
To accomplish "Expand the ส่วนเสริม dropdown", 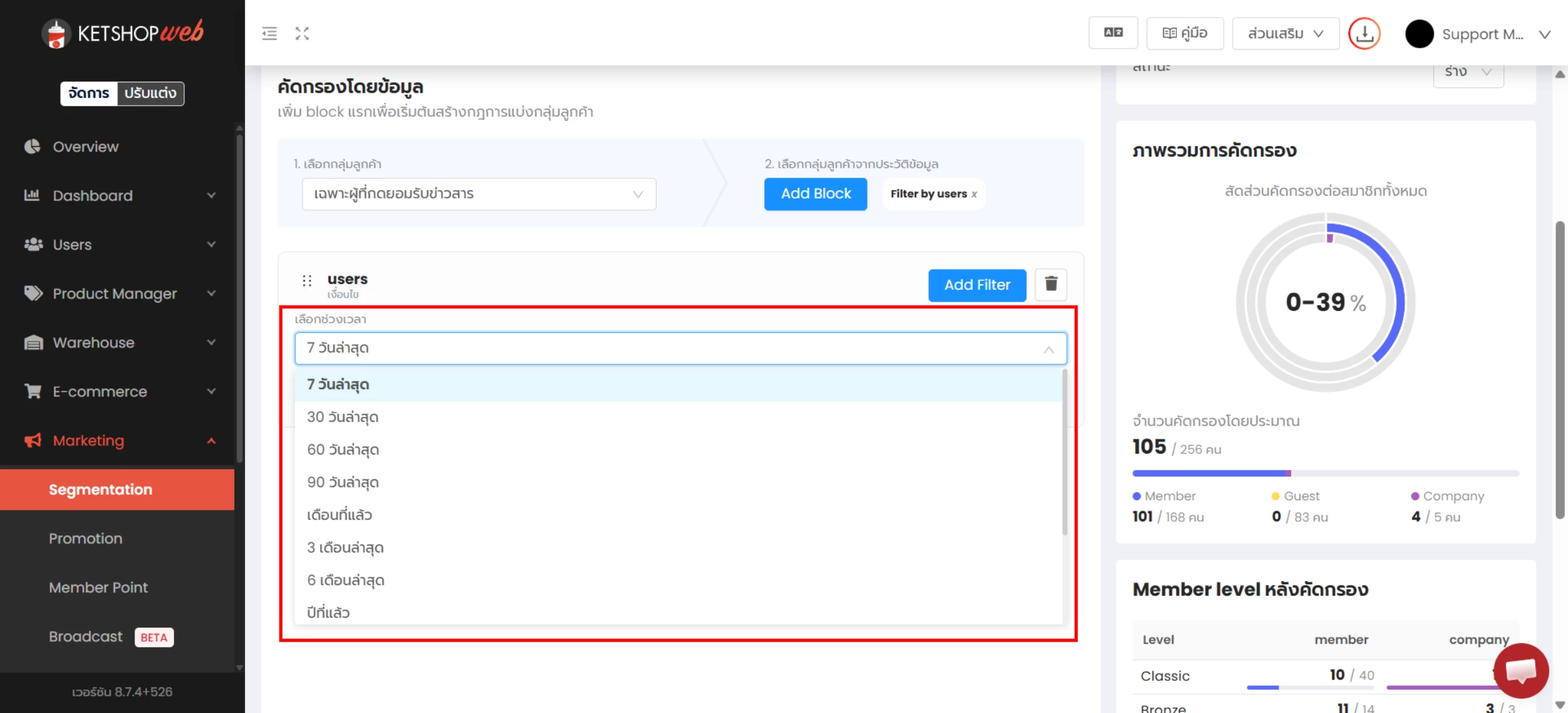I will pos(1285,33).
